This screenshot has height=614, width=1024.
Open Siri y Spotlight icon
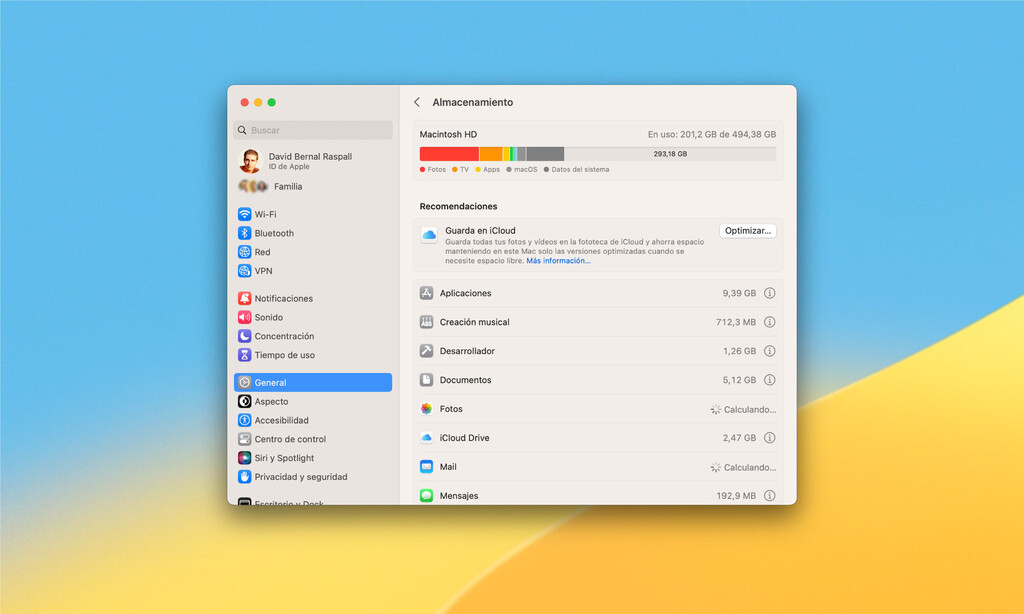(244, 459)
